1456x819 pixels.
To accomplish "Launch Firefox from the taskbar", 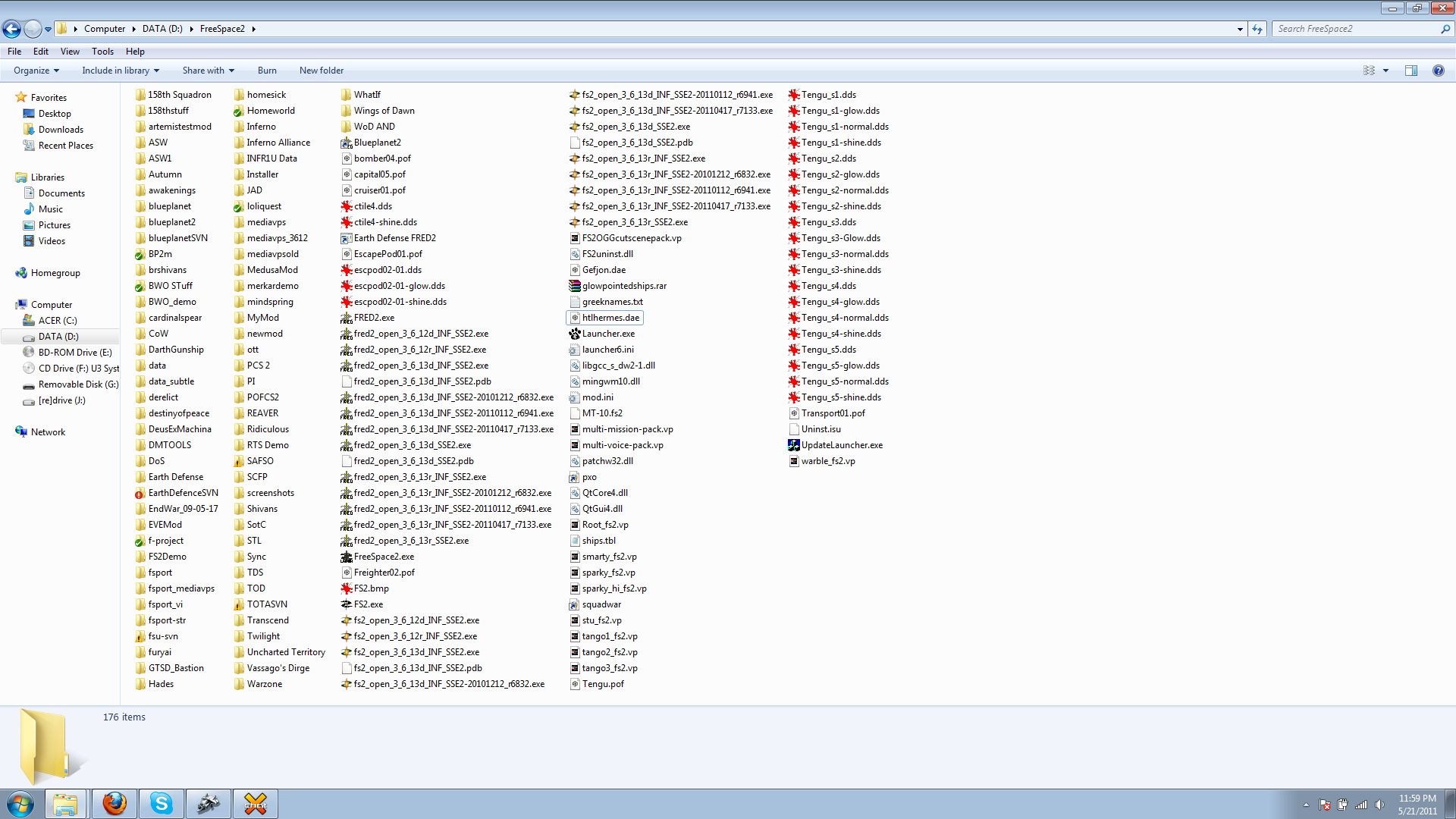I will [115, 804].
